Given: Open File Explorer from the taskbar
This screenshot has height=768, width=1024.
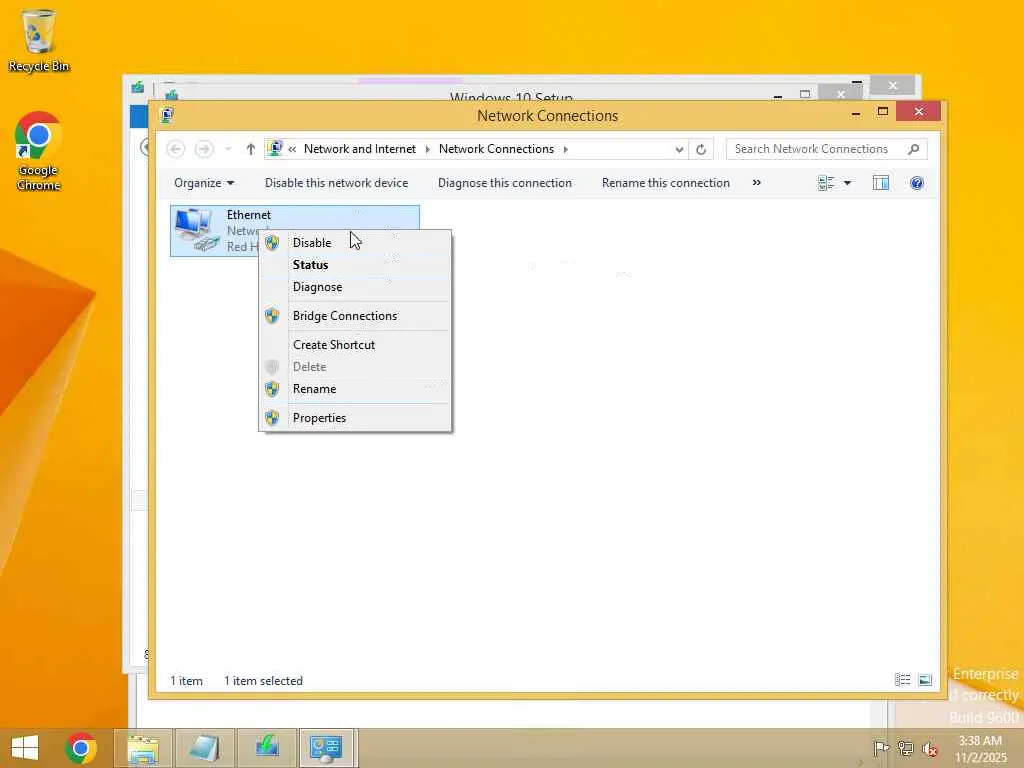Looking at the screenshot, I should (143, 748).
